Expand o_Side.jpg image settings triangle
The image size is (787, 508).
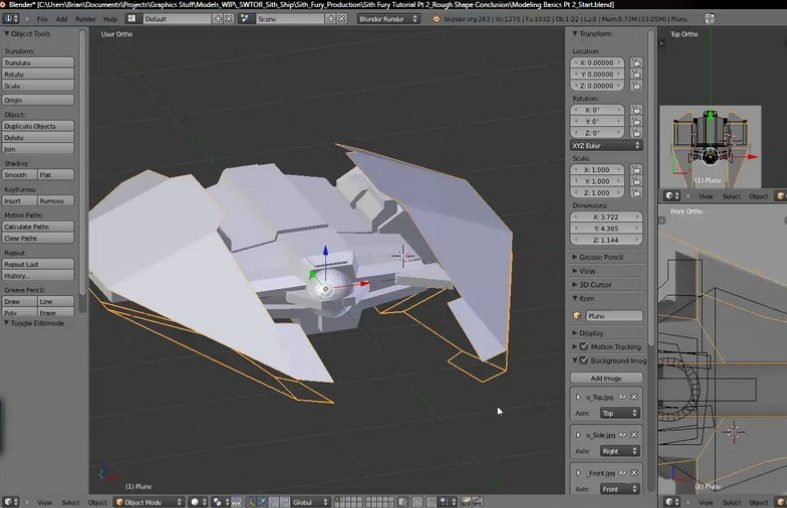point(578,435)
